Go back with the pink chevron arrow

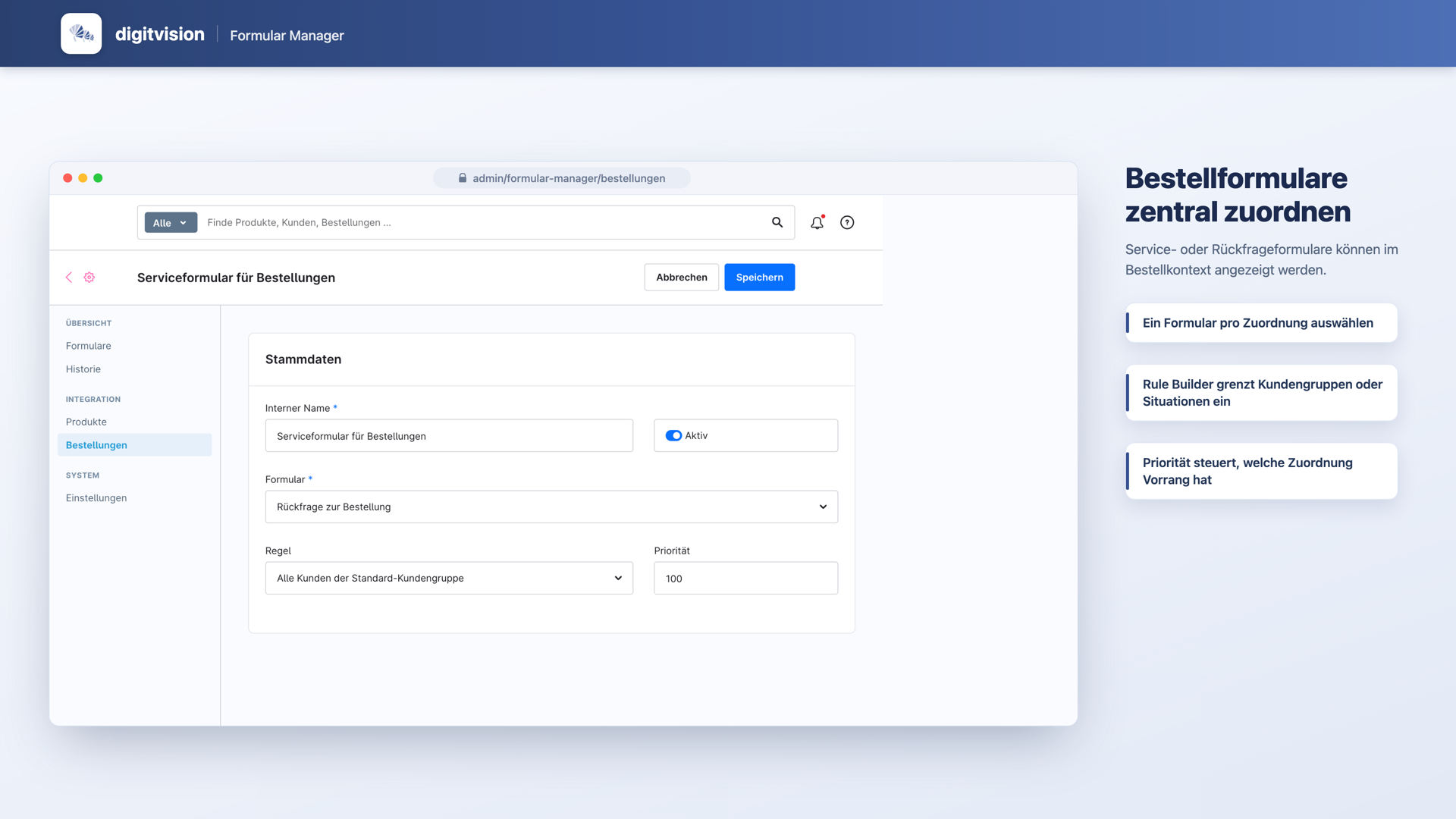click(x=69, y=278)
